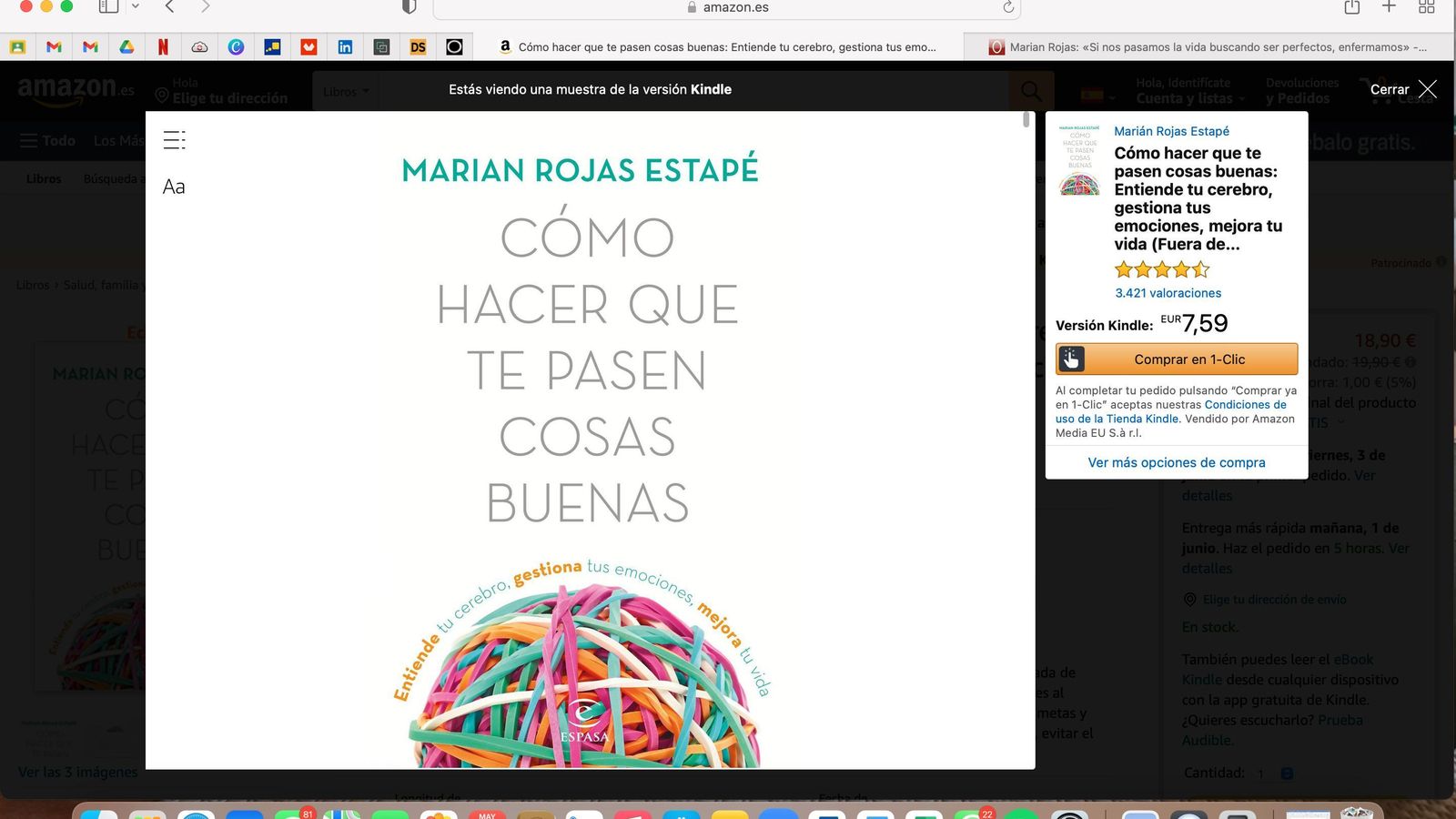The height and width of the screenshot is (819, 1456).
Task: Open the Libros category dropdown in search bar
Action: pos(345,91)
